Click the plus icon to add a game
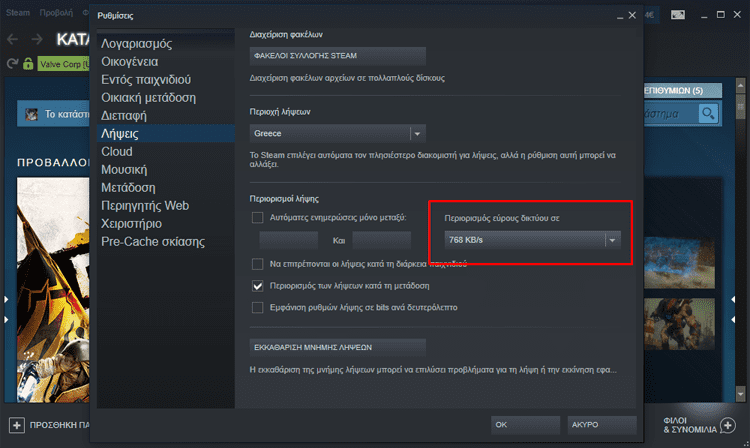This screenshot has height=448, width=750. (17, 425)
